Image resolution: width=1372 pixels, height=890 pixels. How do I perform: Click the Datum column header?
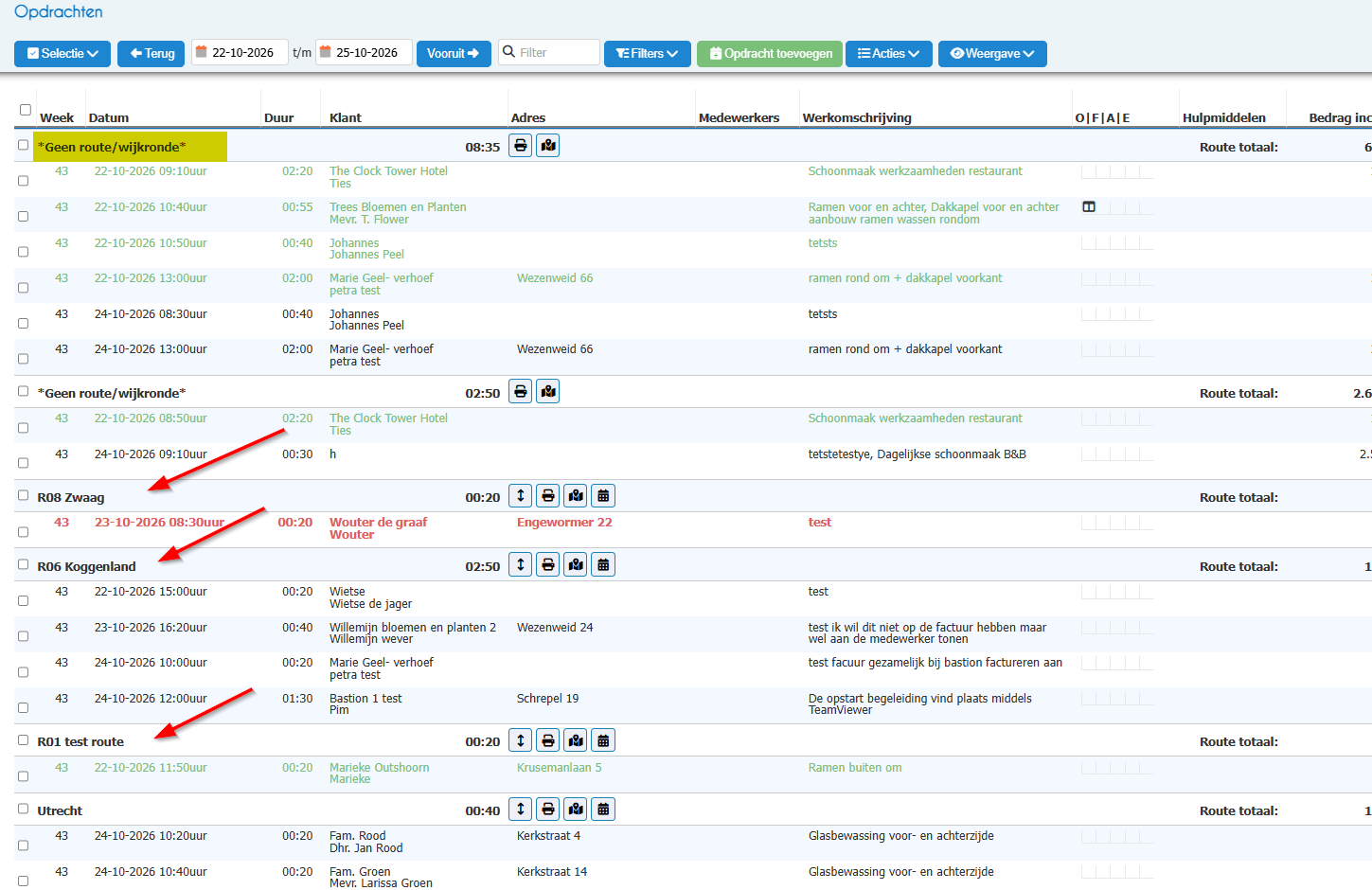click(x=109, y=118)
